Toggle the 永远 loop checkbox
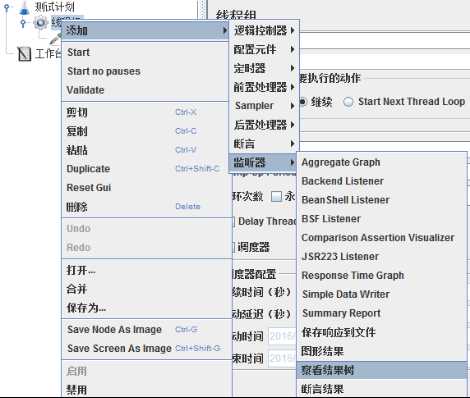The height and width of the screenshot is (398, 470). (276, 196)
